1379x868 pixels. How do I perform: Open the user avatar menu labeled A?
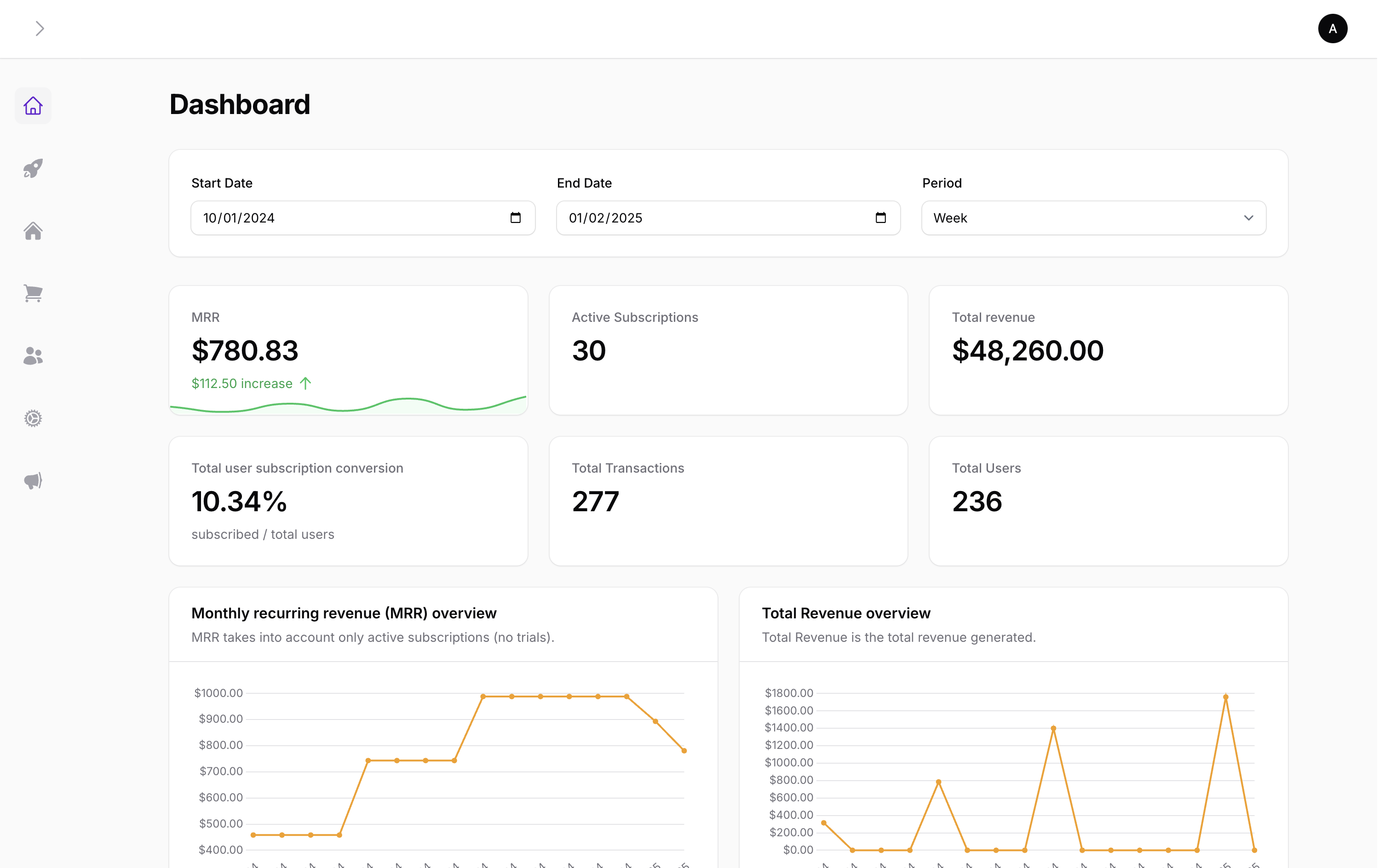1332,29
